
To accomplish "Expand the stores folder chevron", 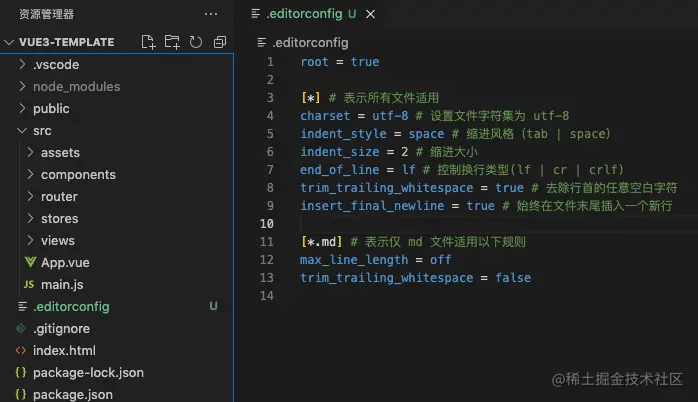I will pos(30,218).
